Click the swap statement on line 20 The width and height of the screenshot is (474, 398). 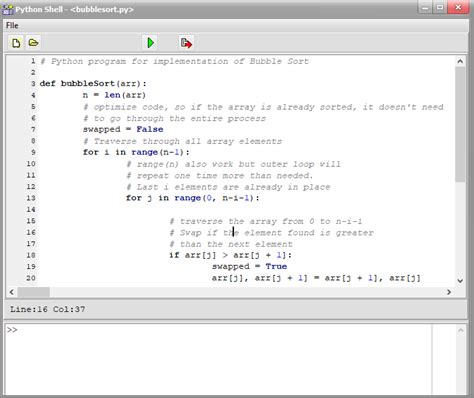click(316, 278)
